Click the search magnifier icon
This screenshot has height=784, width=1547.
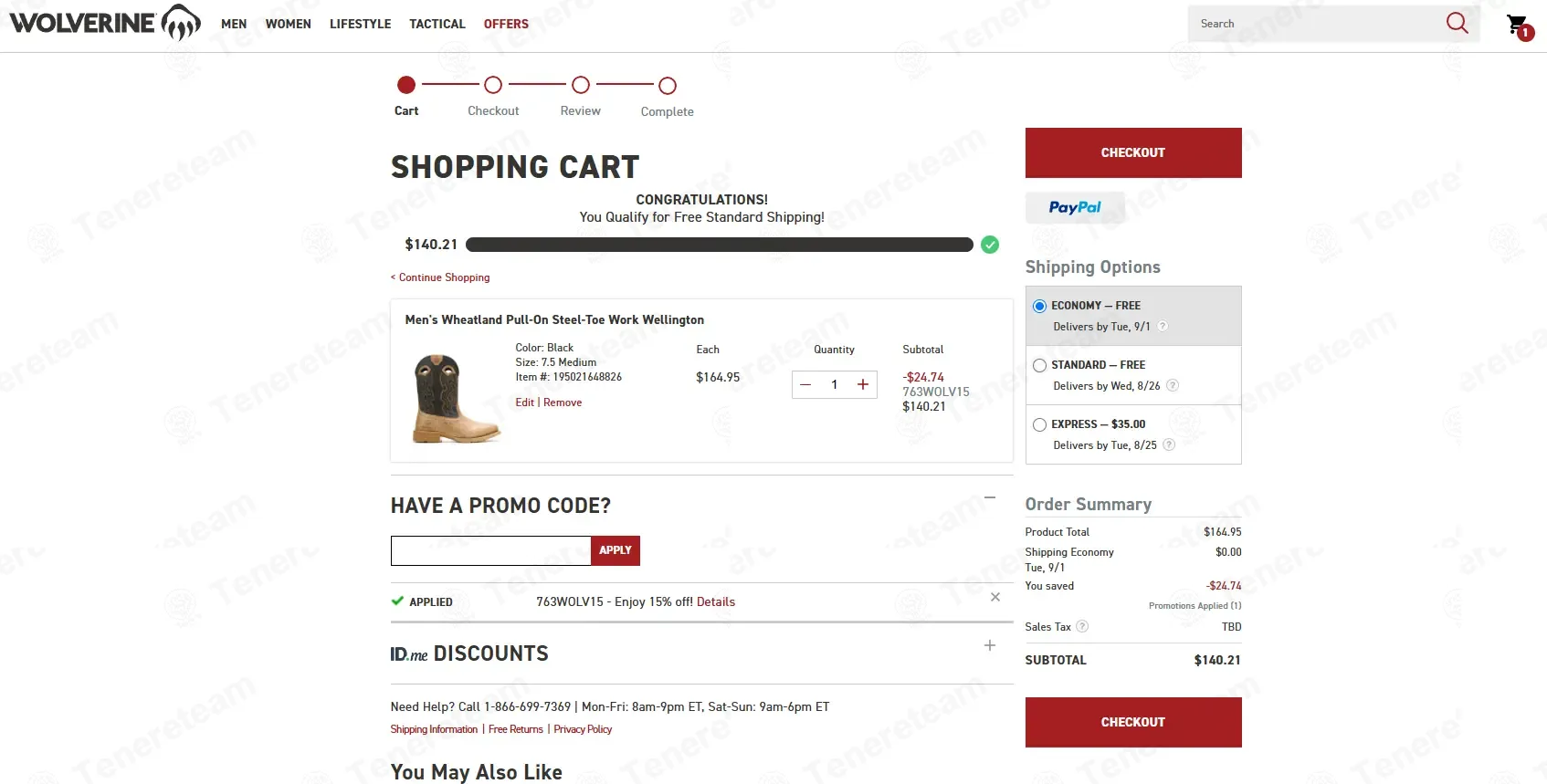[1457, 23]
